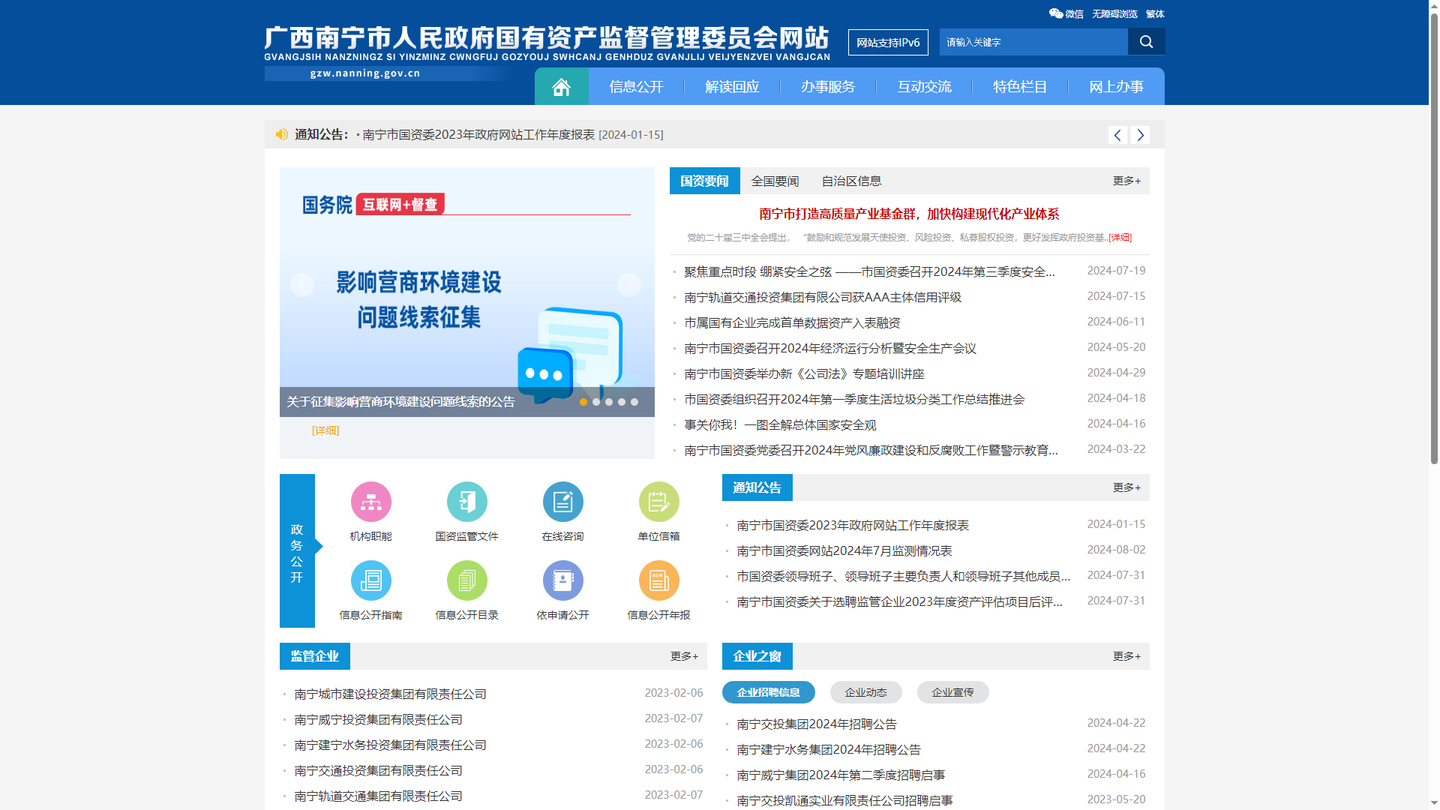Go to next notice with right arrow
The height and width of the screenshot is (810, 1440).
pos(1140,135)
